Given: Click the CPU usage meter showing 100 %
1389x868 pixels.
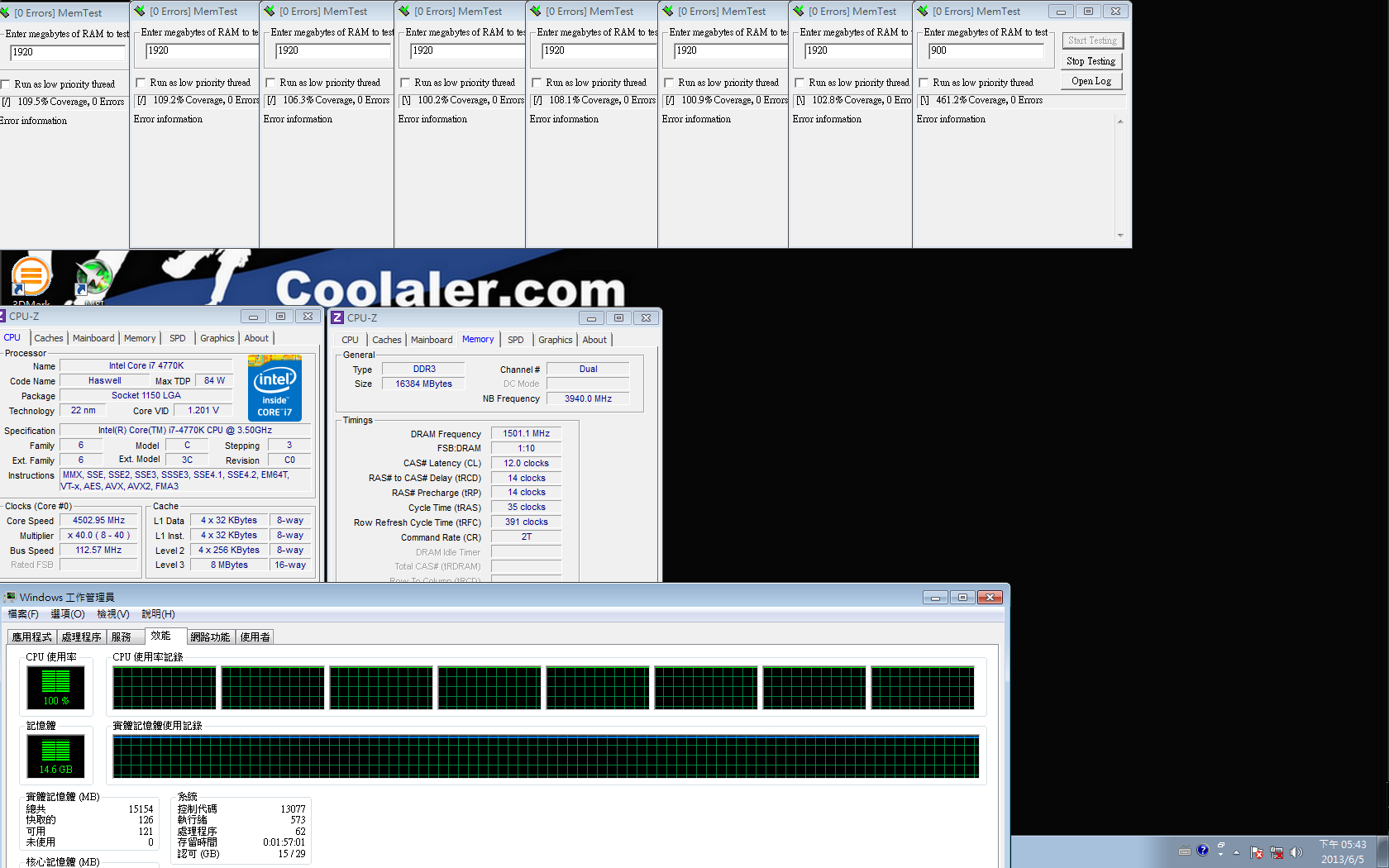Looking at the screenshot, I should tap(56, 688).
